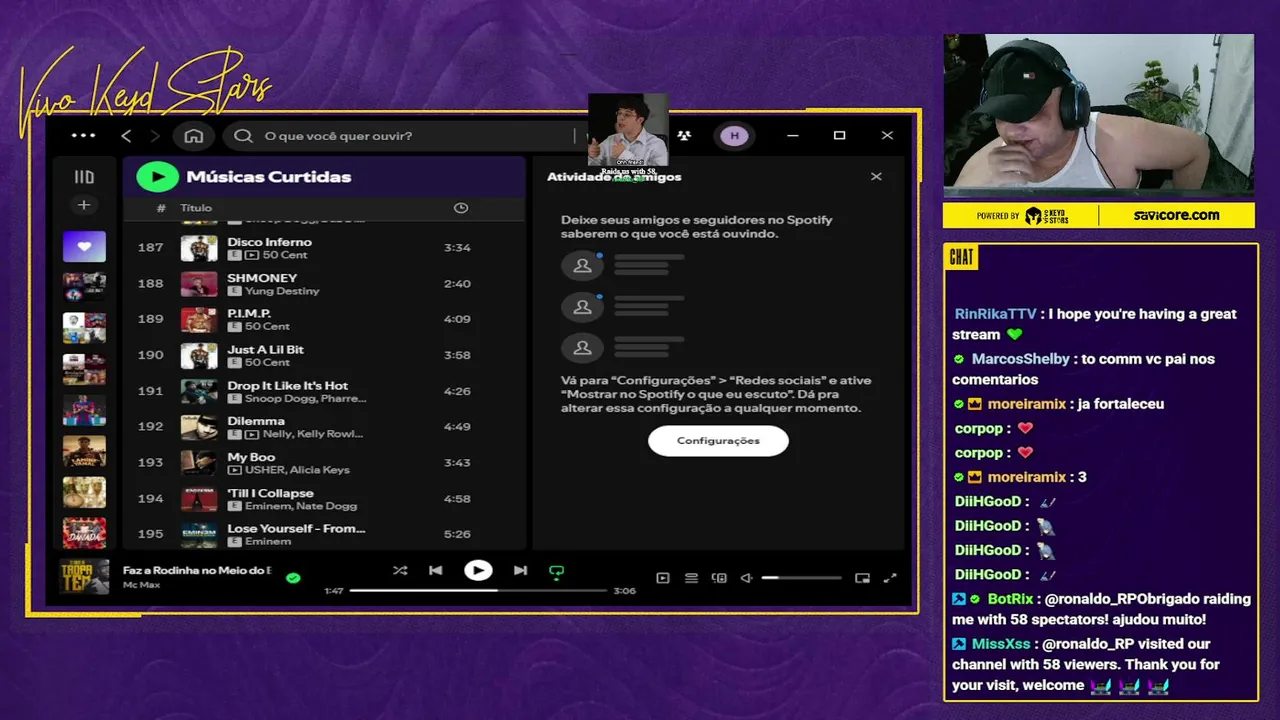Skip to the next track
Image resolution: width=1280 pixels, height=720 pixels.
[520, 570]
